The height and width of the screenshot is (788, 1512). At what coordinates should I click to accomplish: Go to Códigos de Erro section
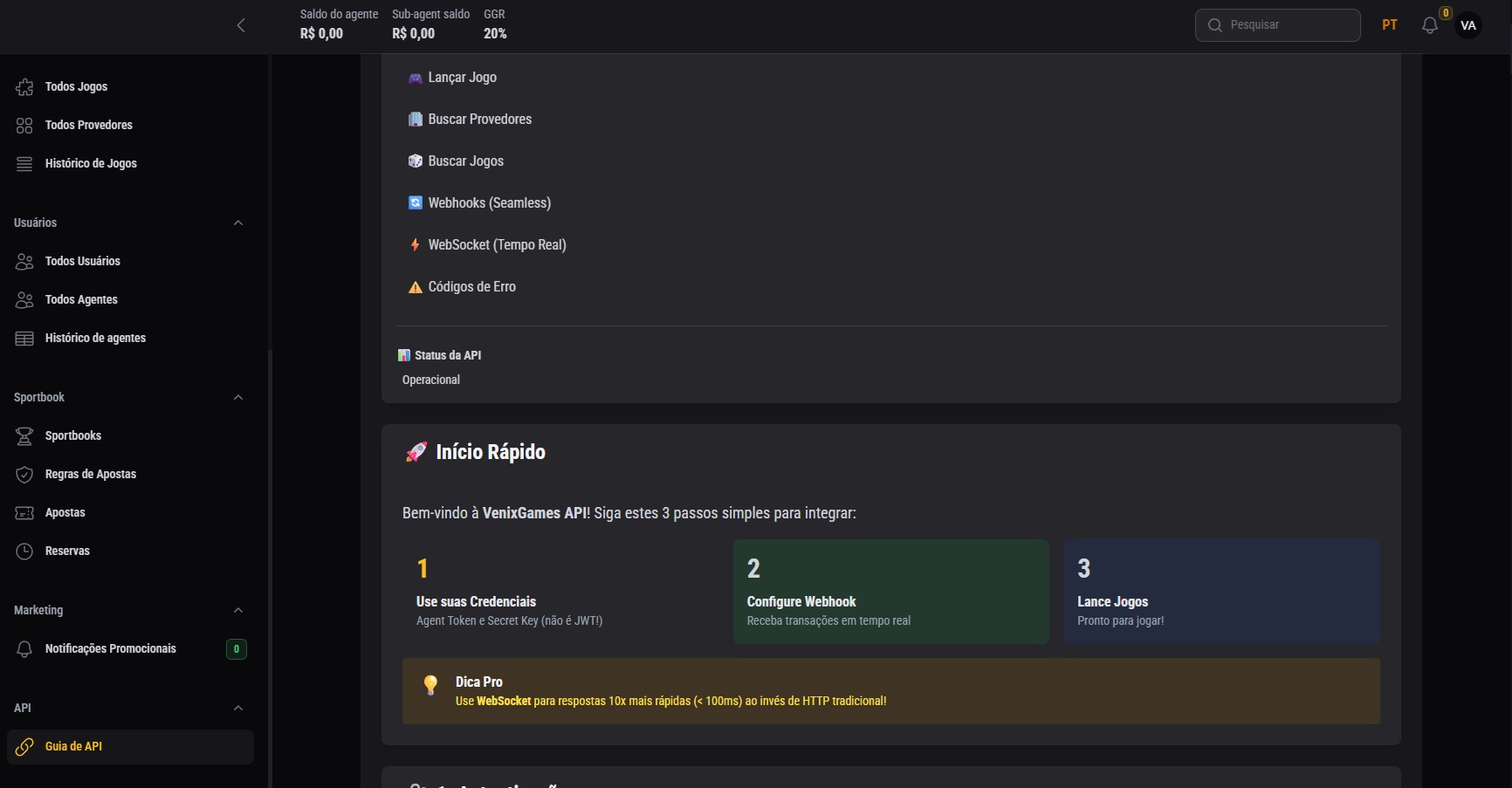pyautogui.click(x=471, y=287)
